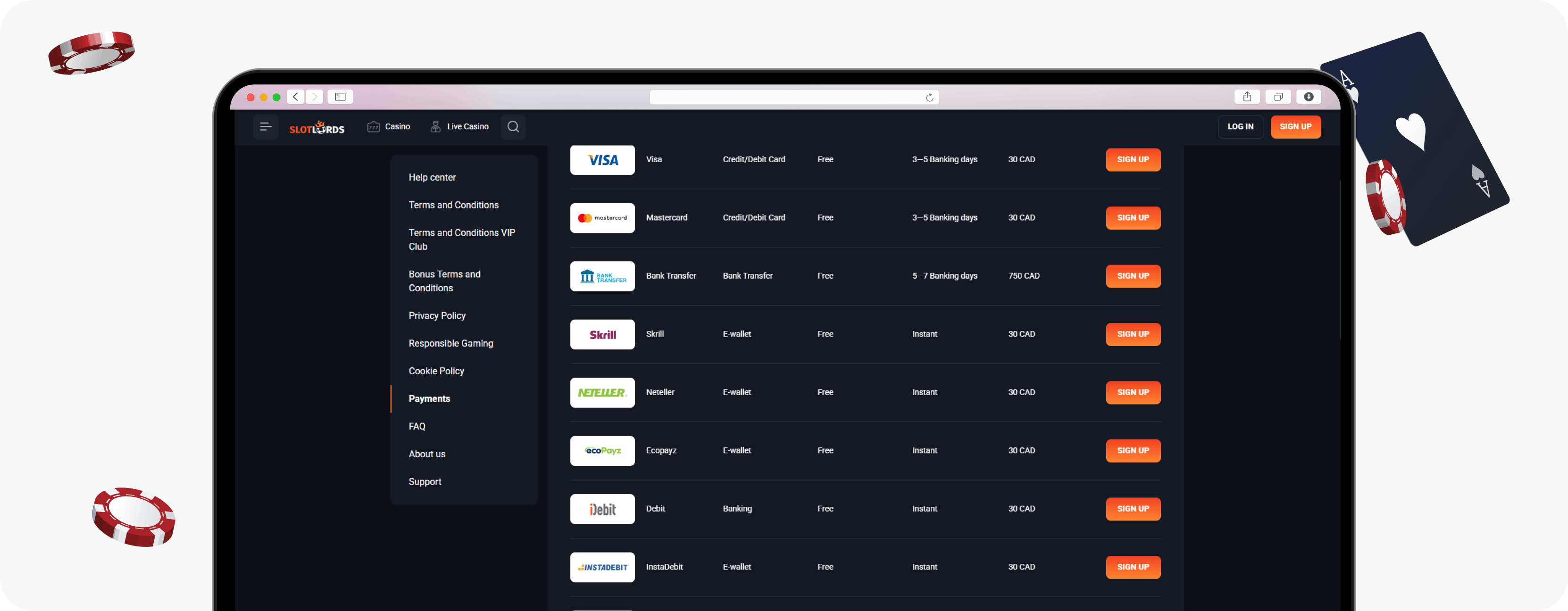The image size is (1568, 611).
Task: Reload the page with refresh icon
Action: [929, 98]
